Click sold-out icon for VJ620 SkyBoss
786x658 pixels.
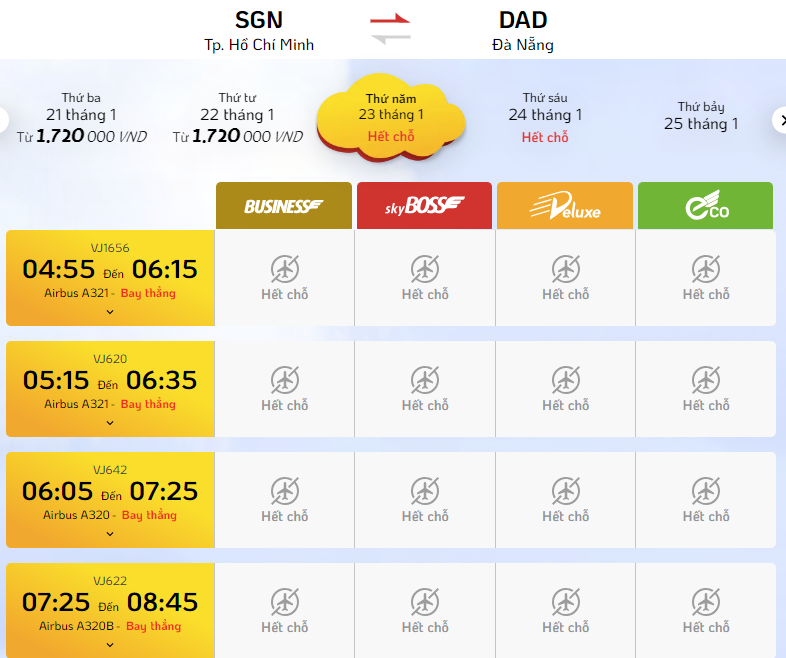425,379
